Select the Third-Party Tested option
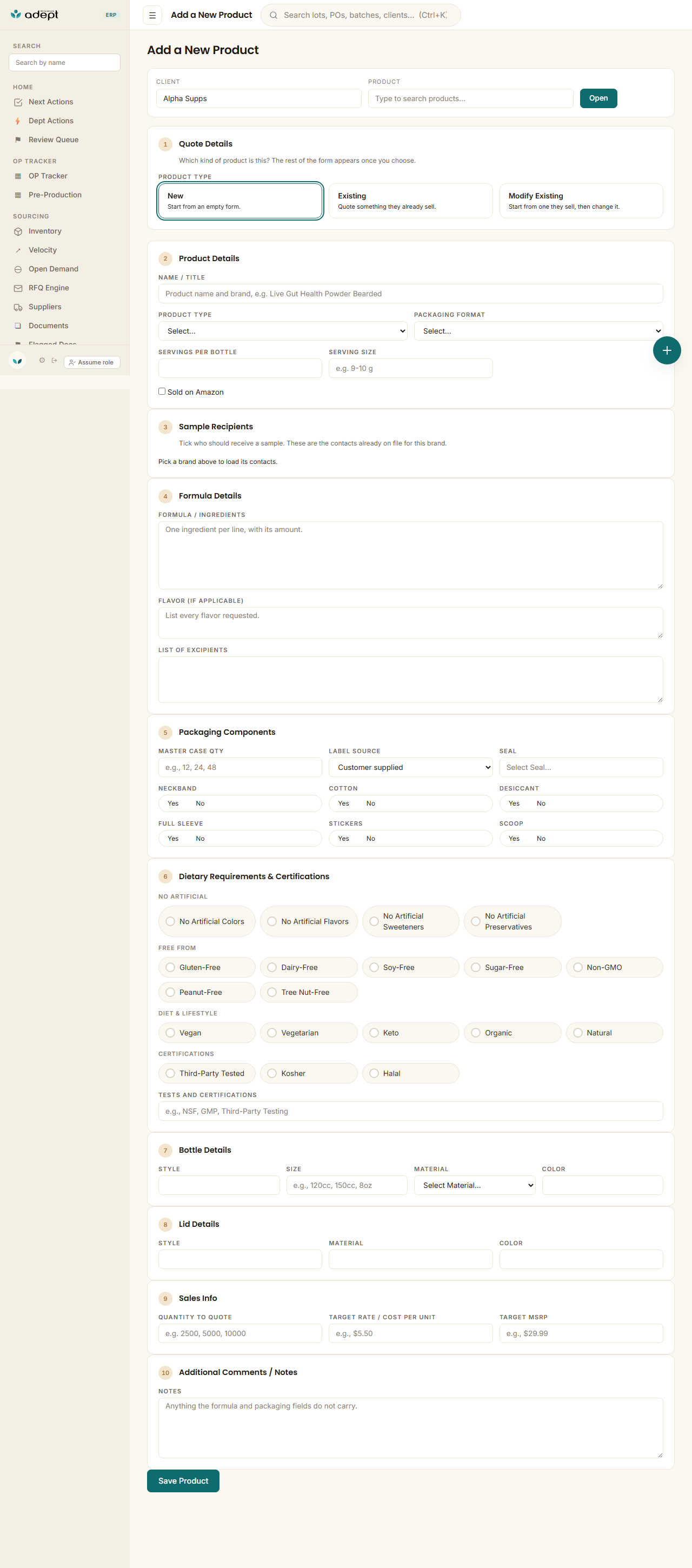 click(207, 1073)
